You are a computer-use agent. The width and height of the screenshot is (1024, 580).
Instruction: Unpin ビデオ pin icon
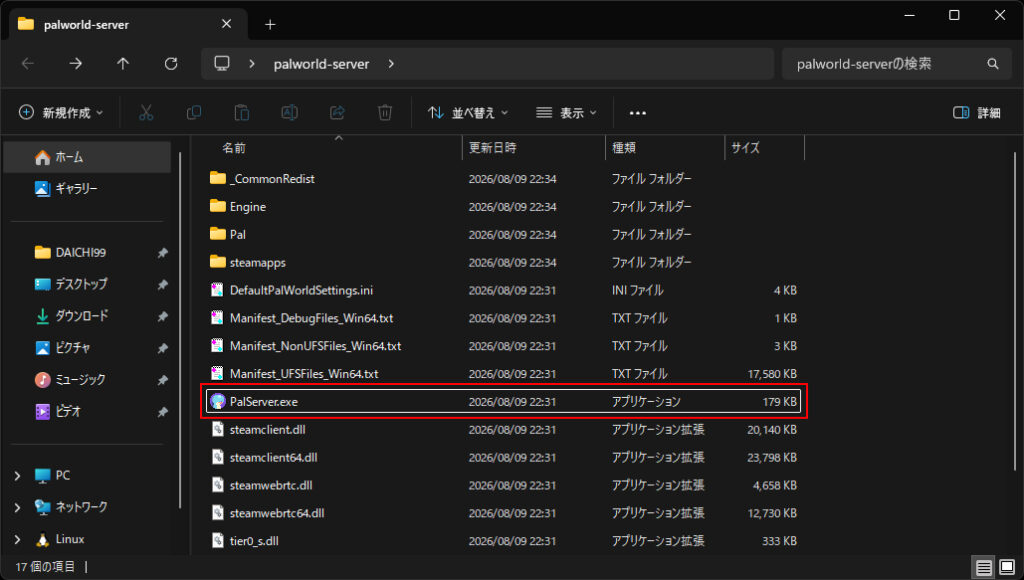pyautogui.click(x=163, y=411)
